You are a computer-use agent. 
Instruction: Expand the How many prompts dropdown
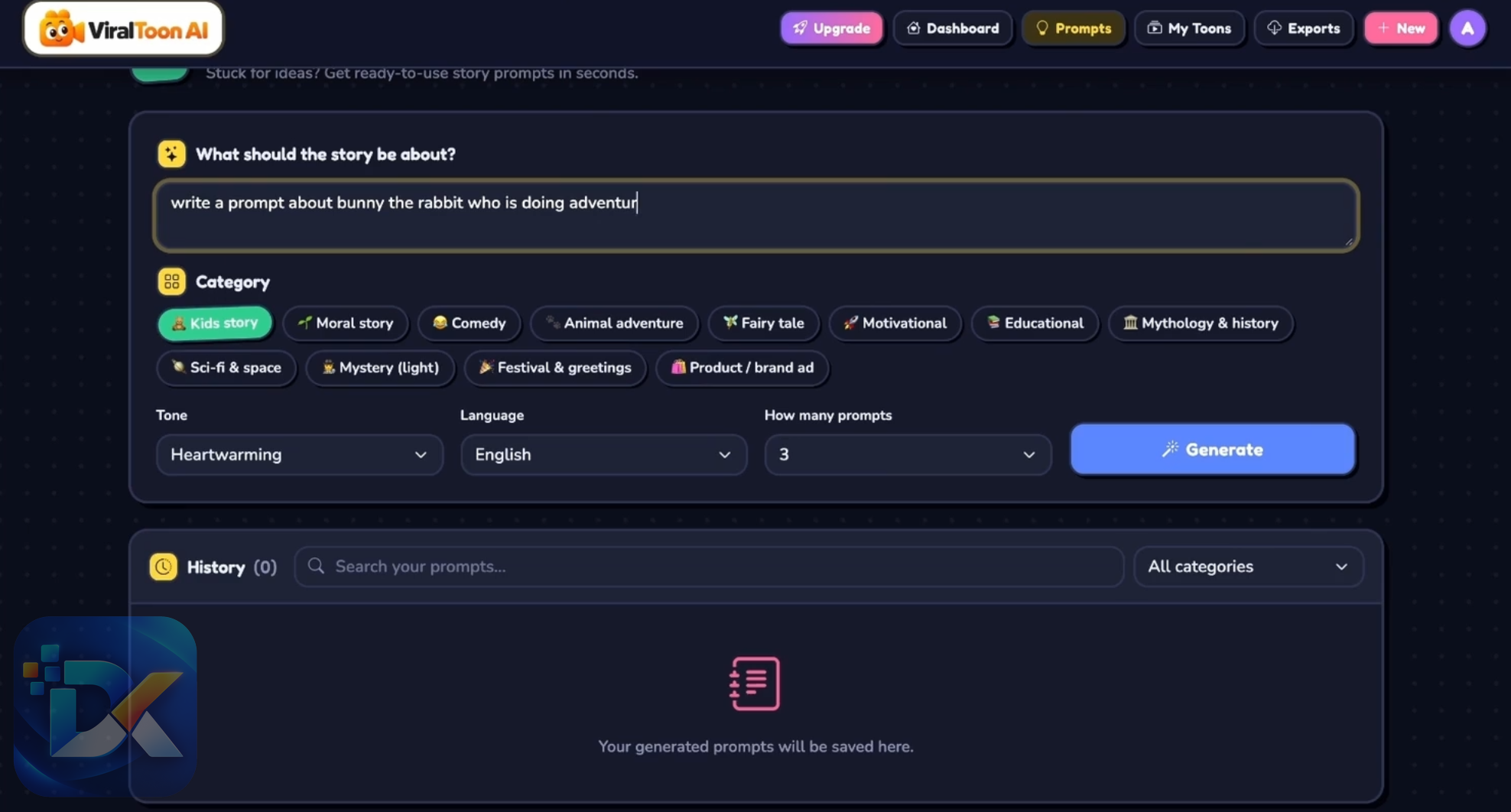pyautogui.click(x=908, y=454)
